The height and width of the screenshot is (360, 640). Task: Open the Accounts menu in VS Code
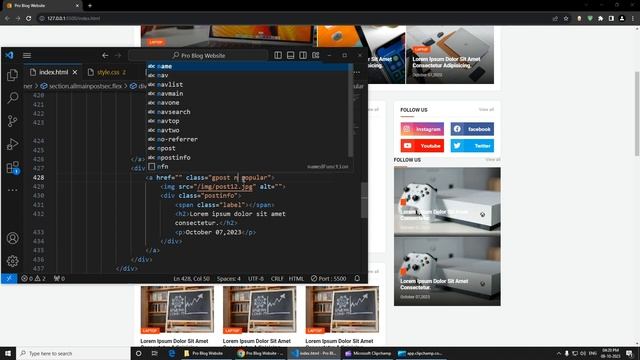click(x=12, y=238)
